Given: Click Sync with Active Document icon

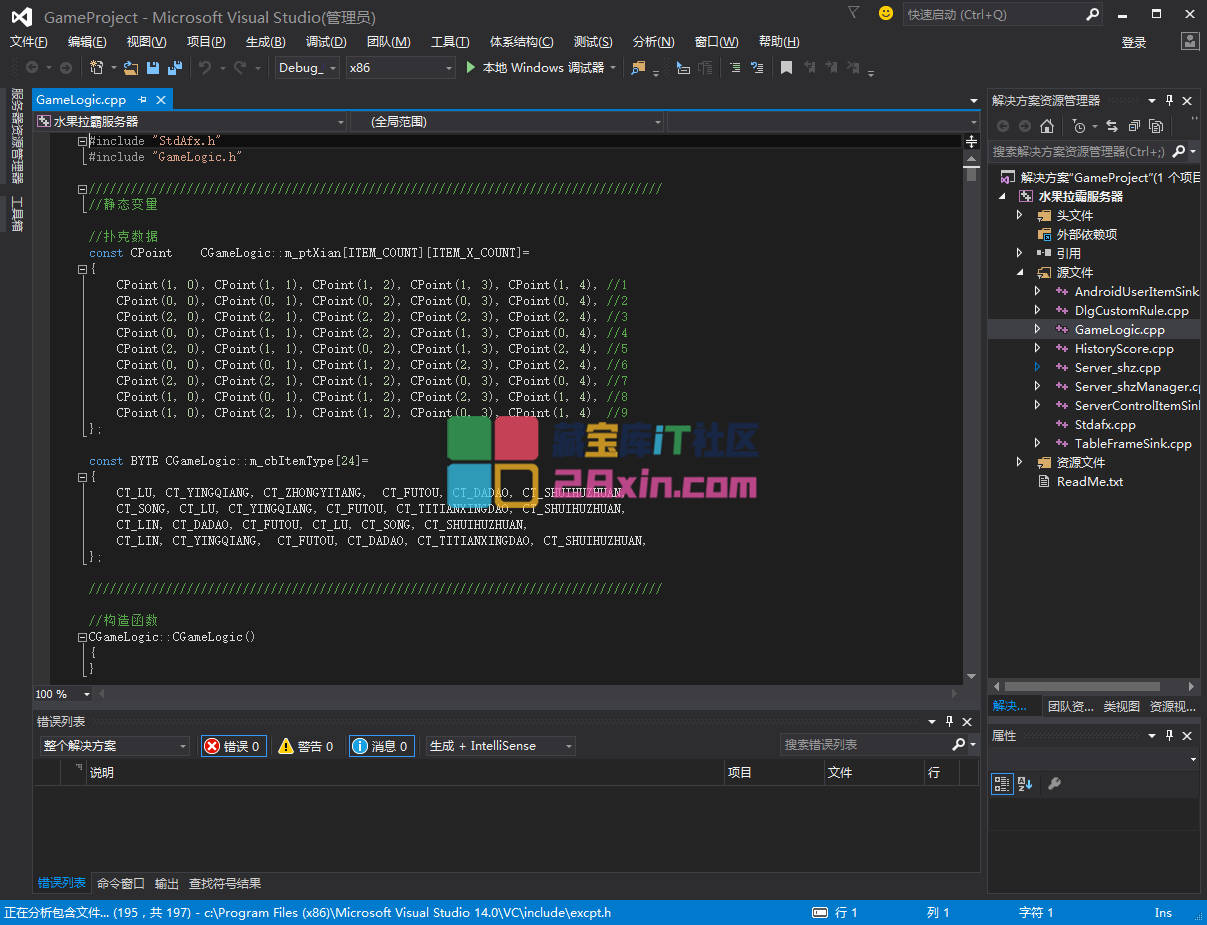Looking at the screenshot, I should pyautogui.click(x=1111, y=126).
